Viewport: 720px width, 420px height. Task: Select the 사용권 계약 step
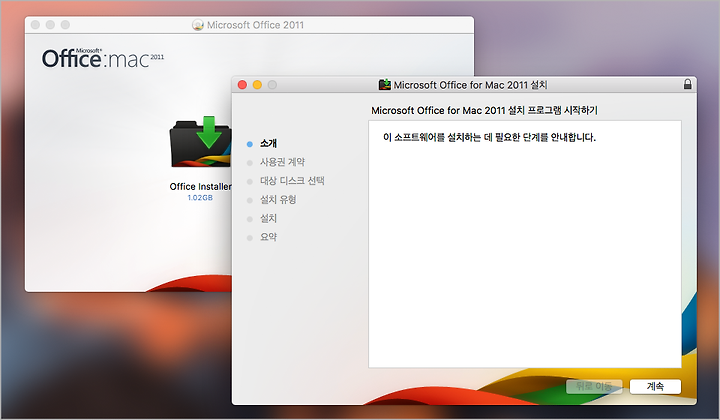[282, 162]
